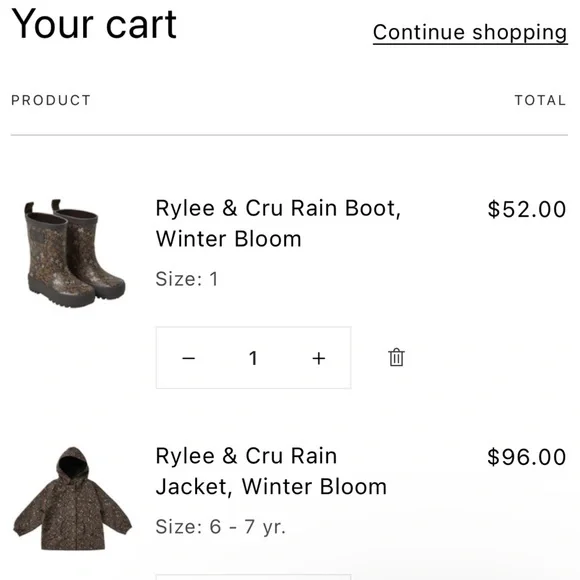Focus the Rain Boot quantity field showing 1

(x=253, y=358)
